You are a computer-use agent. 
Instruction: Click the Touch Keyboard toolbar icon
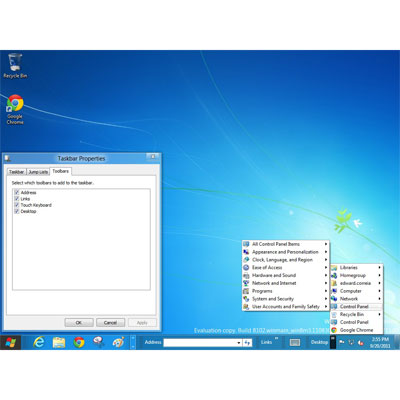(295, 342)
